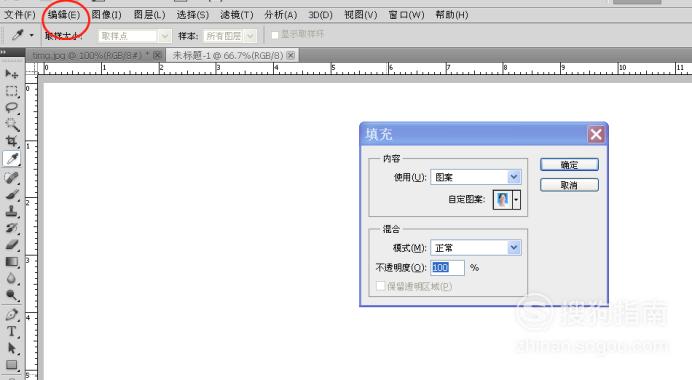This screenshot has height=380, width=692.
Task: Select the Type tool
Action: (x=11, y=331)
